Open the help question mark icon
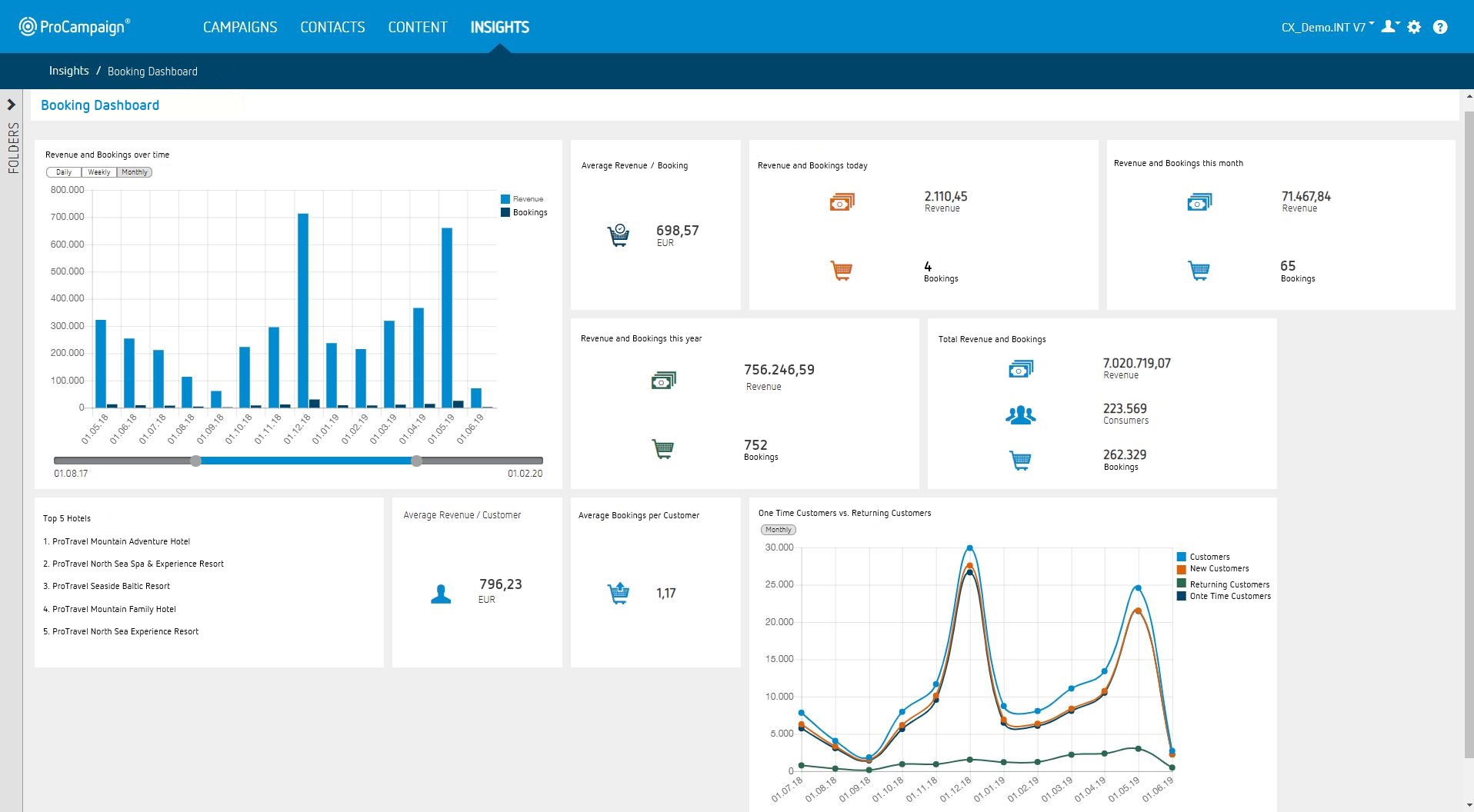 pos(1440,27)
